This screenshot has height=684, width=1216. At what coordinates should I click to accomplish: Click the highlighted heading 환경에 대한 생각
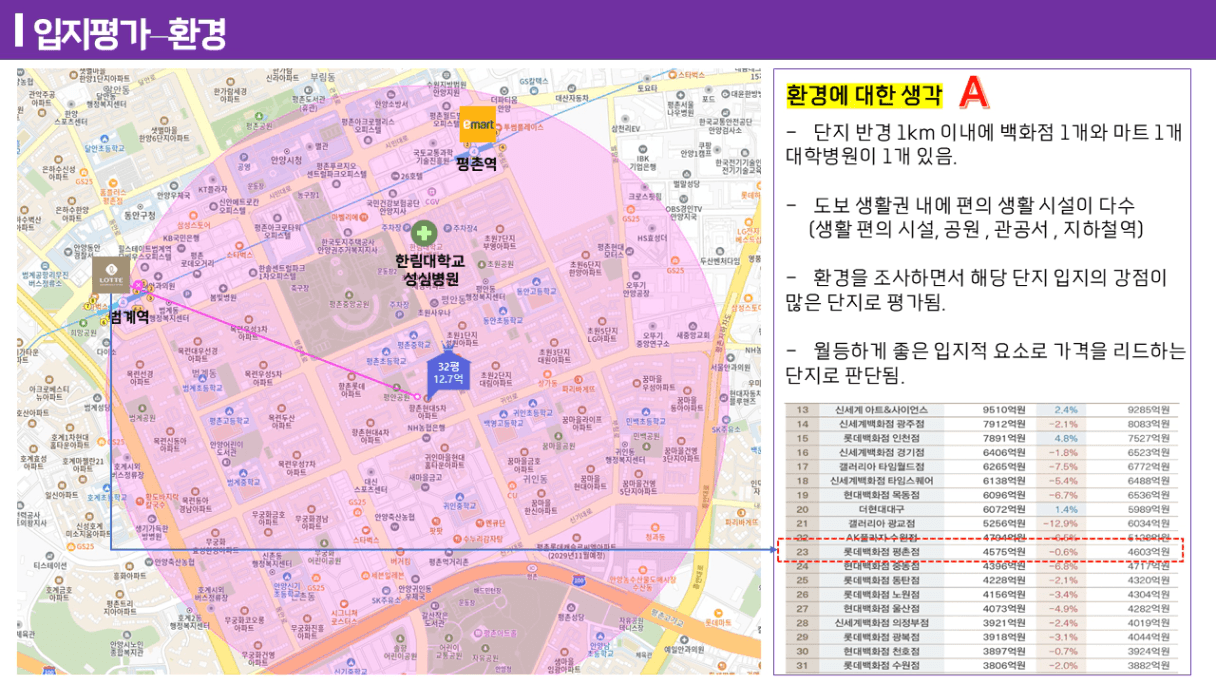point(865,95)
